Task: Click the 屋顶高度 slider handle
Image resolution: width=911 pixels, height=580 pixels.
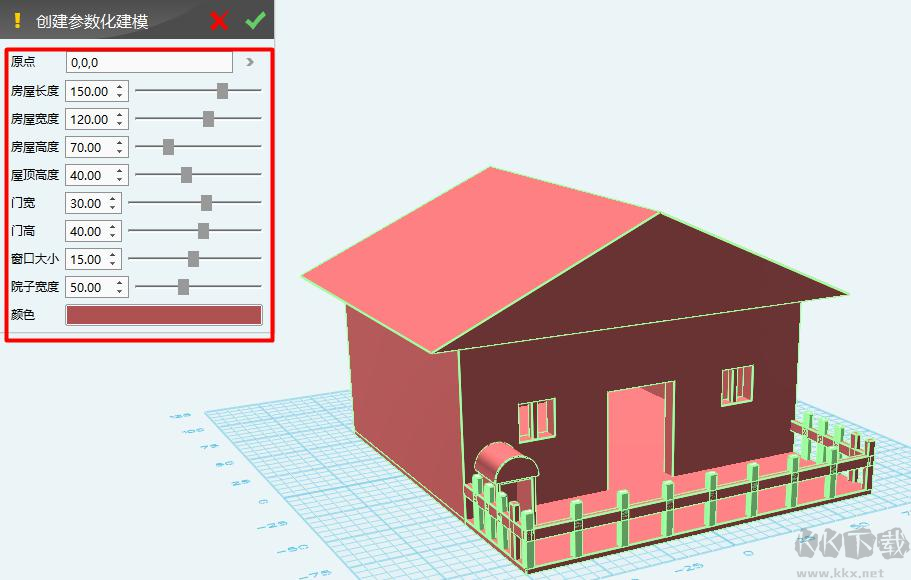Action: point(186,173)
